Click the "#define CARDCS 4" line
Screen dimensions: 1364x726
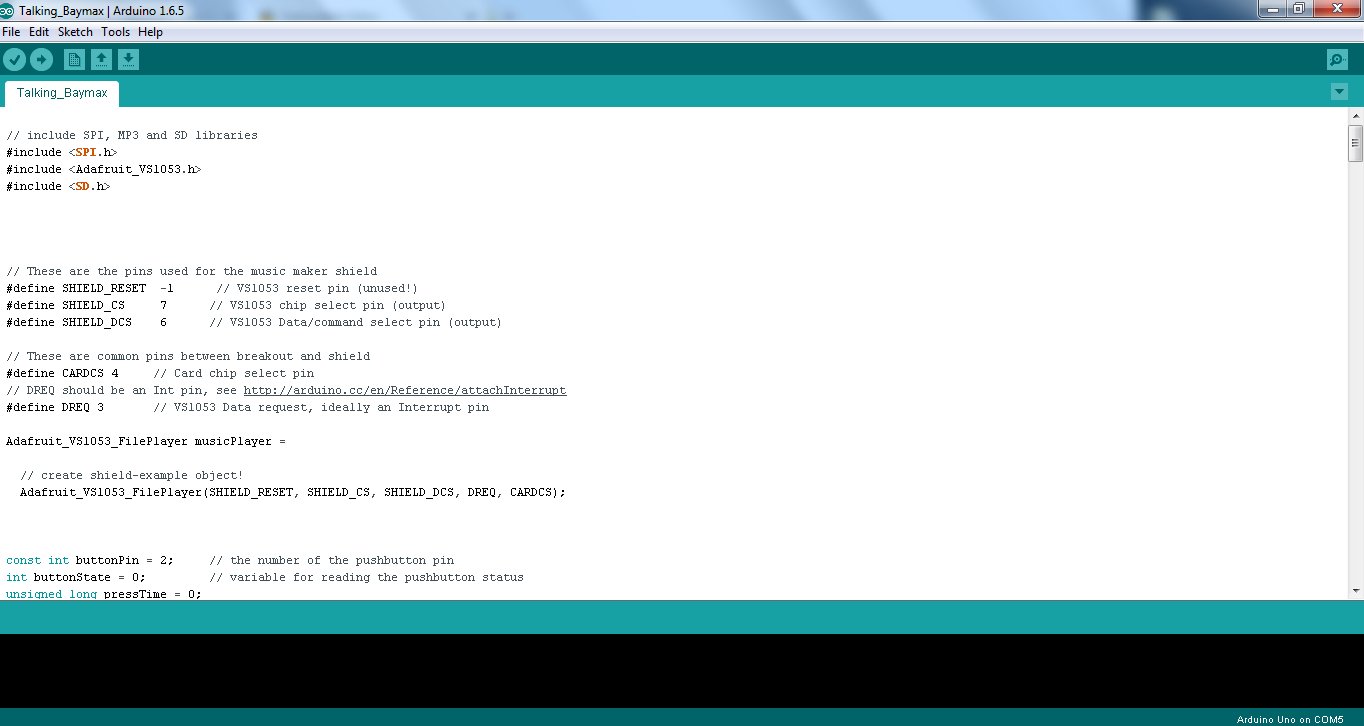tap(160, 373)
